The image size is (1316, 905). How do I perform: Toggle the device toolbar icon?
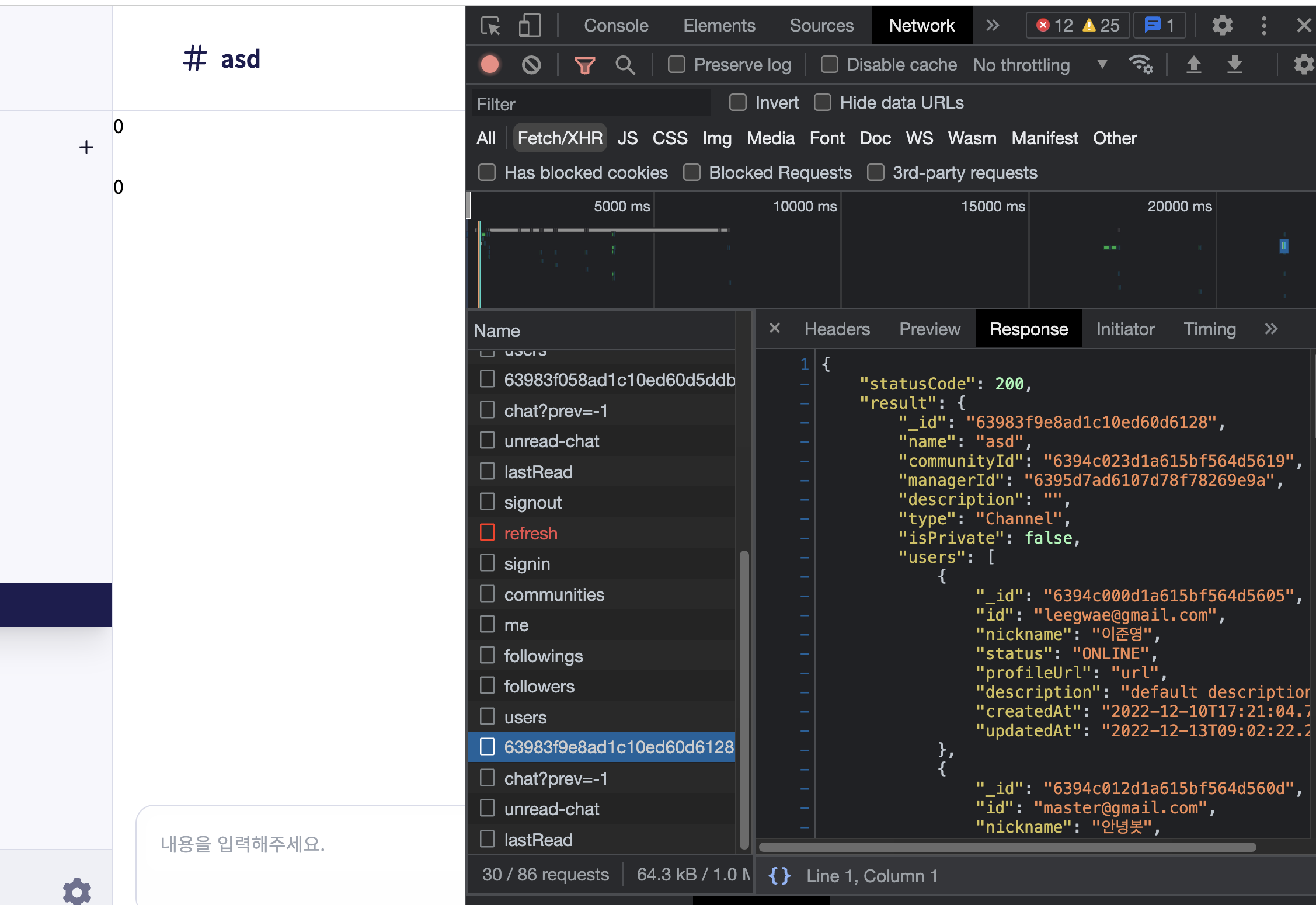tap(529, 26)
